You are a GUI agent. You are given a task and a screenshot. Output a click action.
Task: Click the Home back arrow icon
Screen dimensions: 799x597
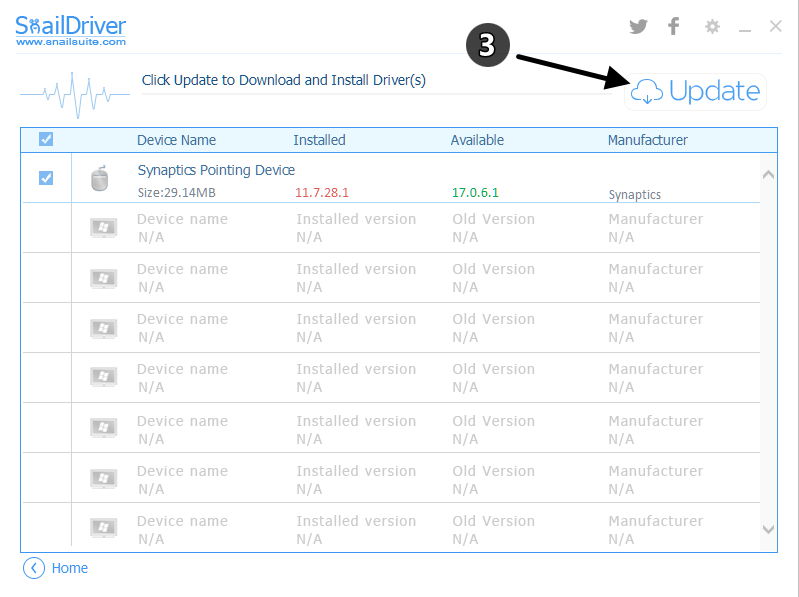tap(34, 568)
